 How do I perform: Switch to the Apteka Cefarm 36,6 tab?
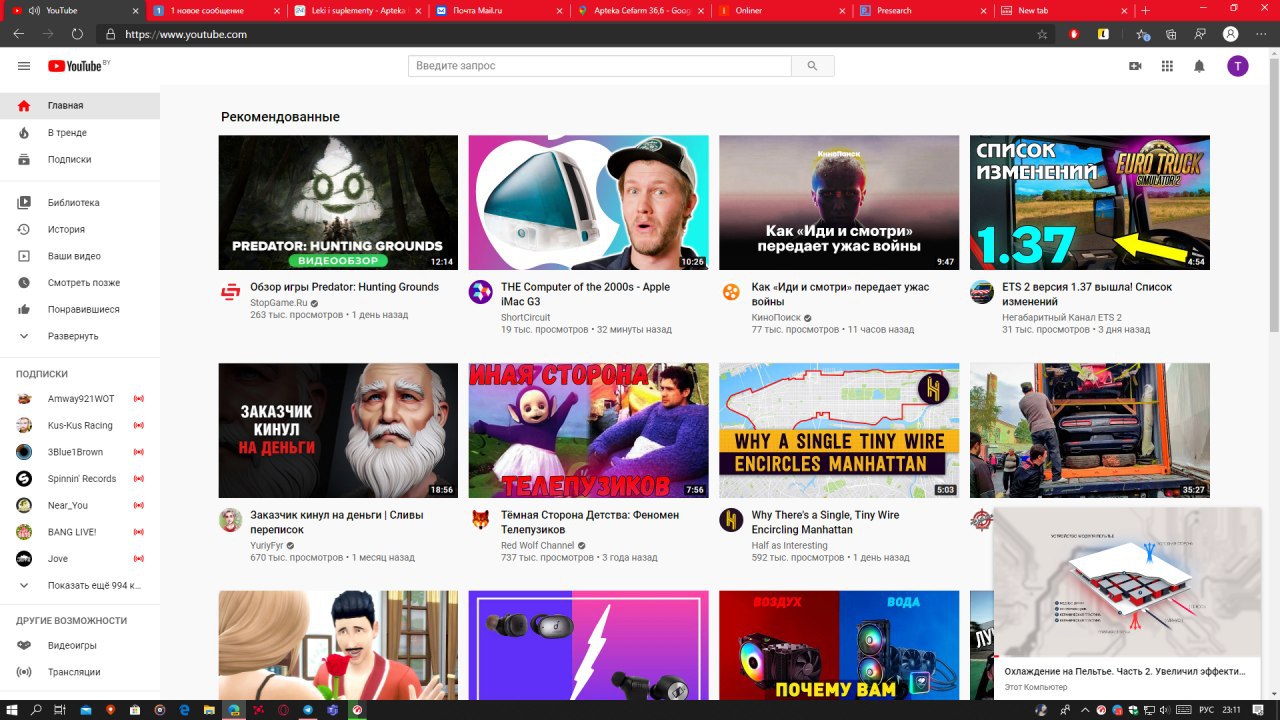pos(638,10)
